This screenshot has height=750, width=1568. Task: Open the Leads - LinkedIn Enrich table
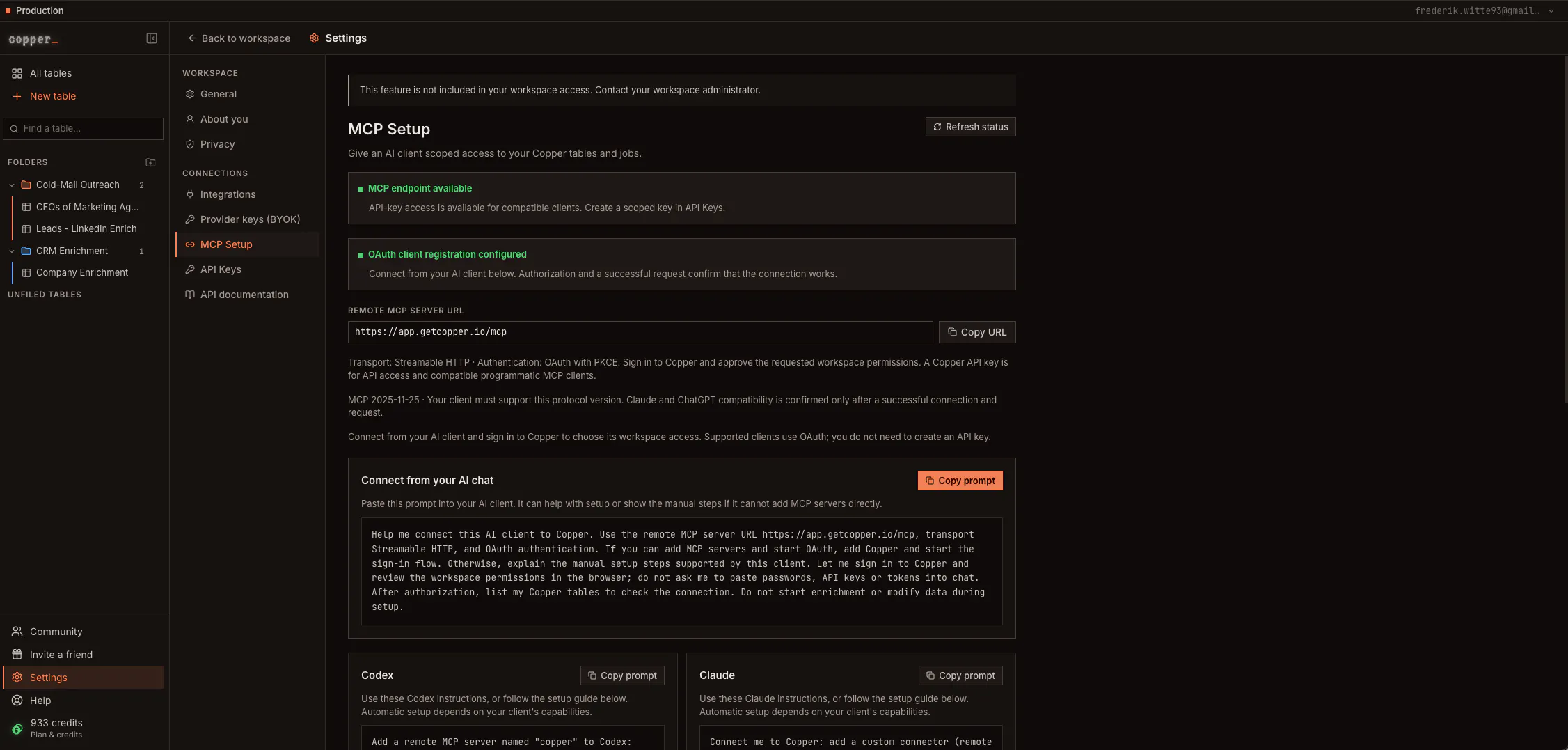87,228
